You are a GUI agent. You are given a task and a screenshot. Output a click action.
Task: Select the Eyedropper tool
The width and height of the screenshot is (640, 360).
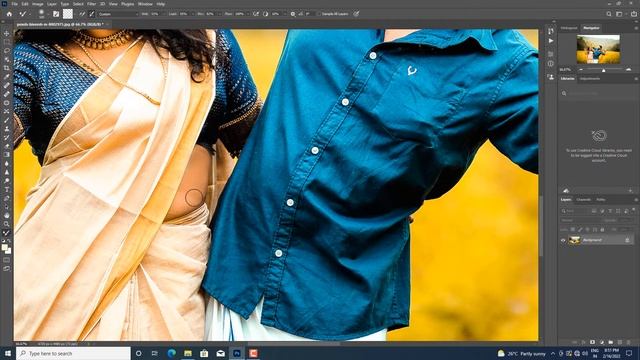7,77
